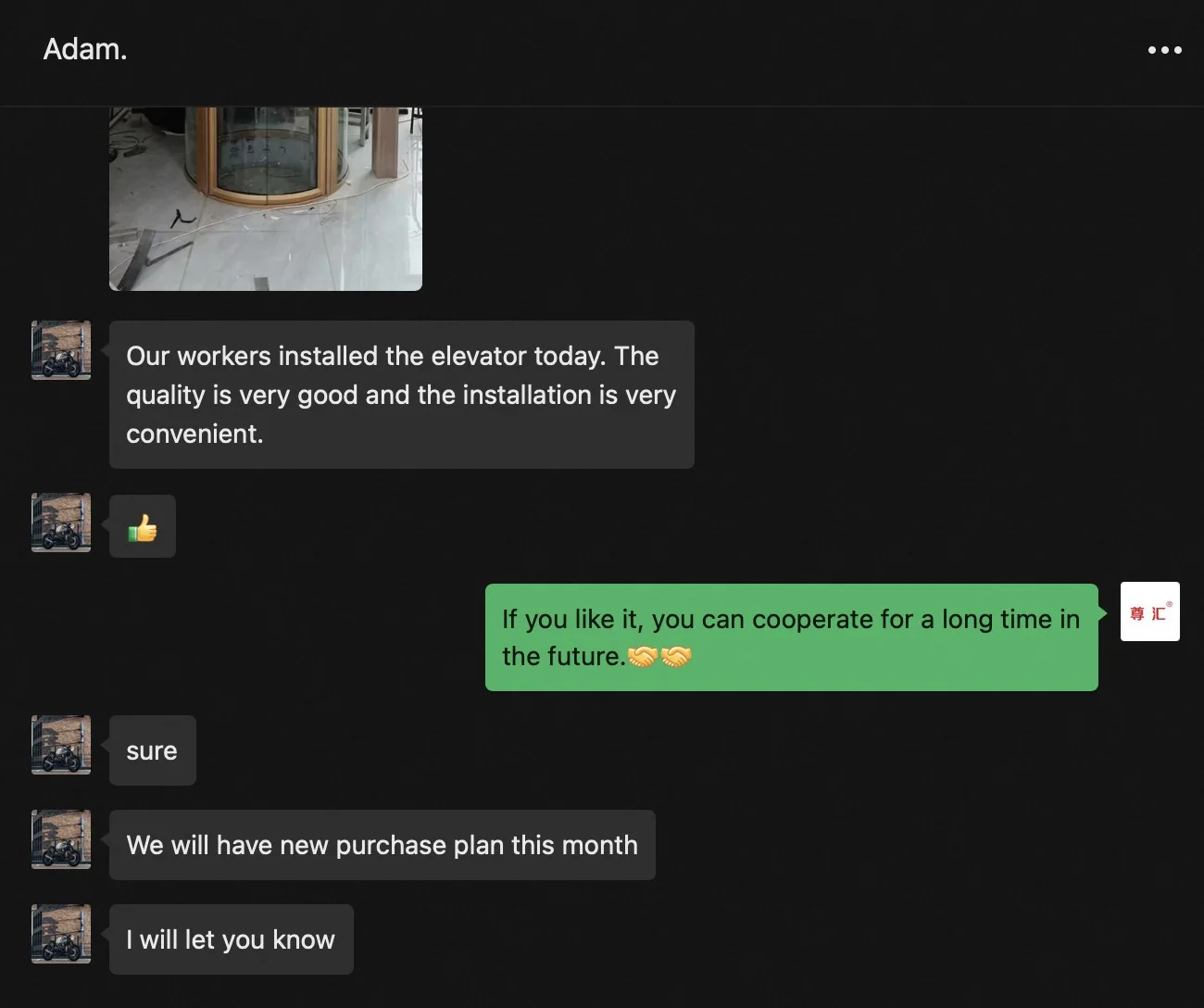Image resolution: width=1204 pixels, height=1008 pixels.
Task: Click Adam's avatar beside the 'sure' message
Action: click(x=61, y=745)
